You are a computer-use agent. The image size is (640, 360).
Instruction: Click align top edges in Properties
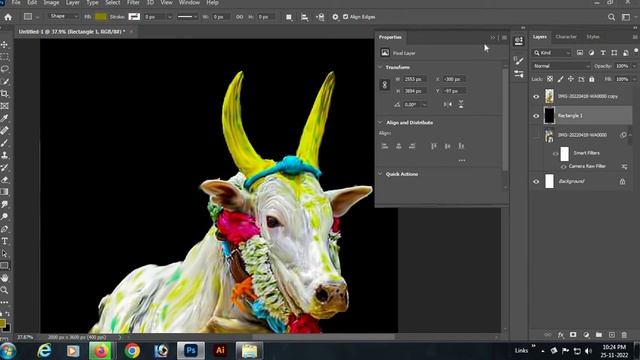click(x=434, y=146)
